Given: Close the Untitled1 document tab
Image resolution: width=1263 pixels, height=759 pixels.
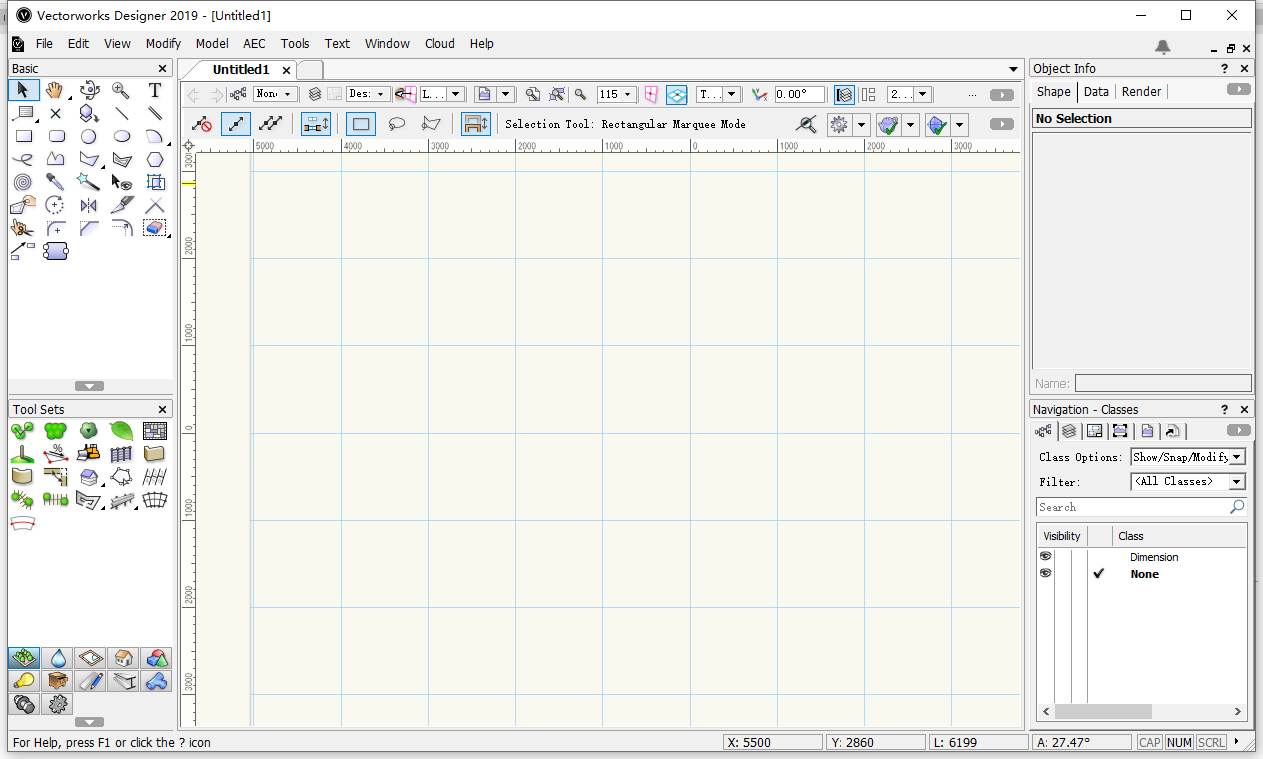Looking at the screenshot, I should pyautogui.click(x=286, y=70).
